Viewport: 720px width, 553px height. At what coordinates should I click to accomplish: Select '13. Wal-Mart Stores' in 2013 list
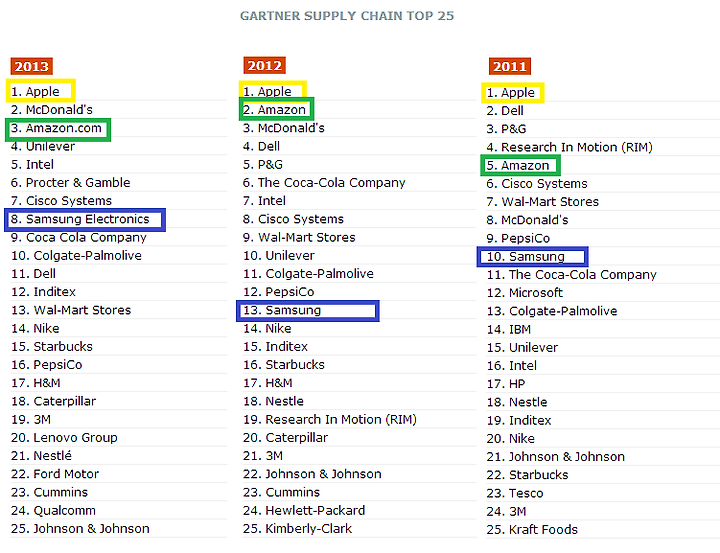click(71, 310)
